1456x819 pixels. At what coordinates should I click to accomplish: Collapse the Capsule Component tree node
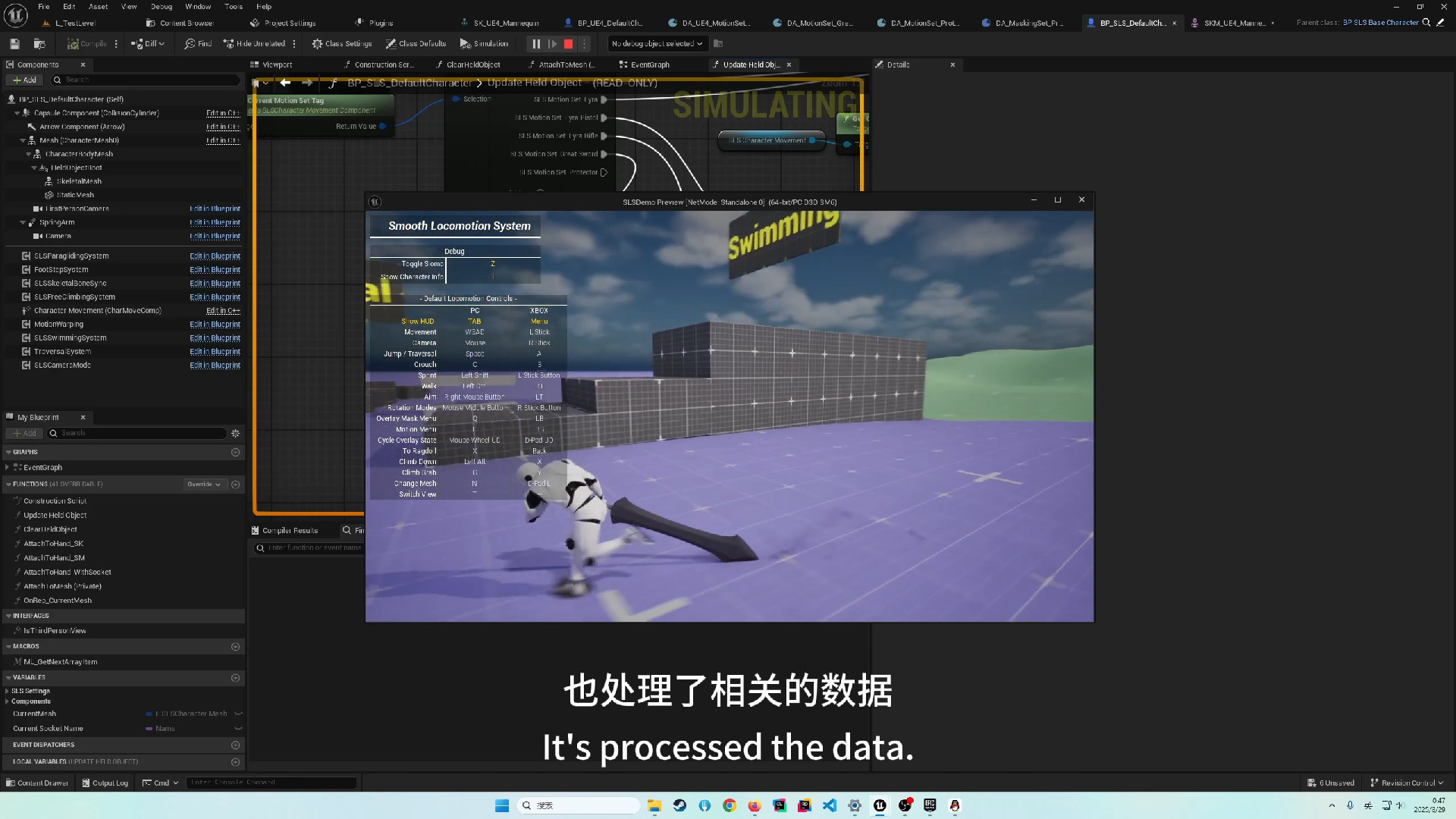[17, 113]
